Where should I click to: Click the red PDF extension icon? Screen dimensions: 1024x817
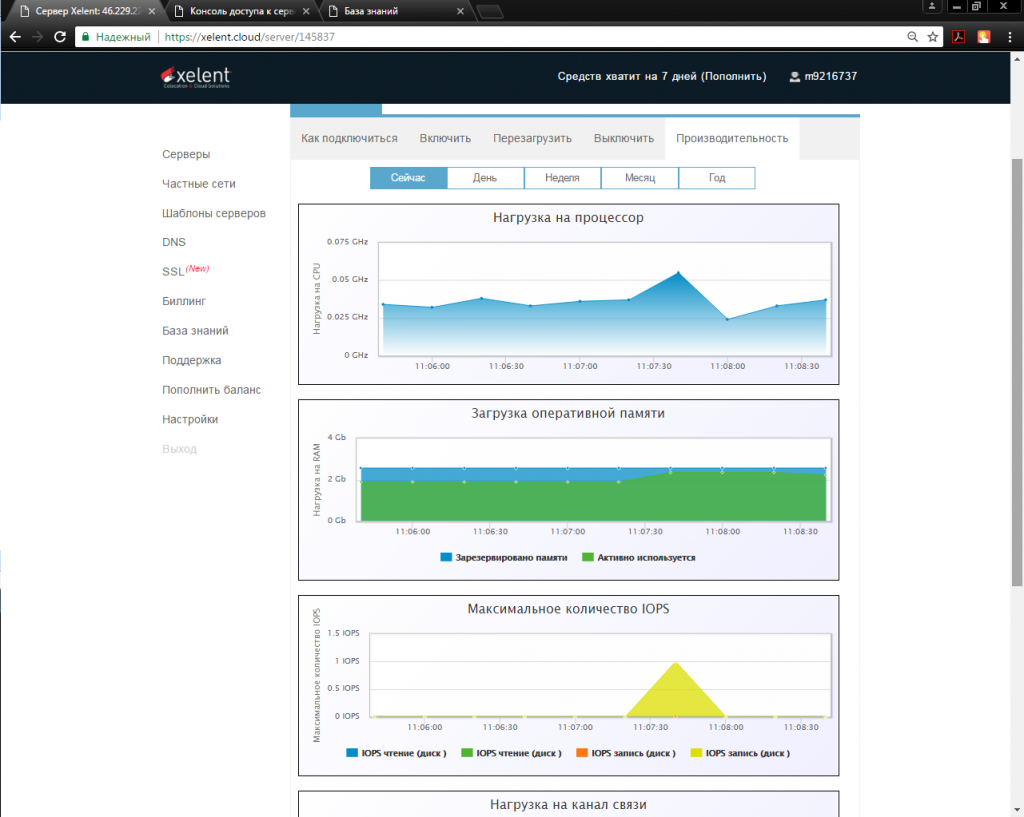[958, 37]
